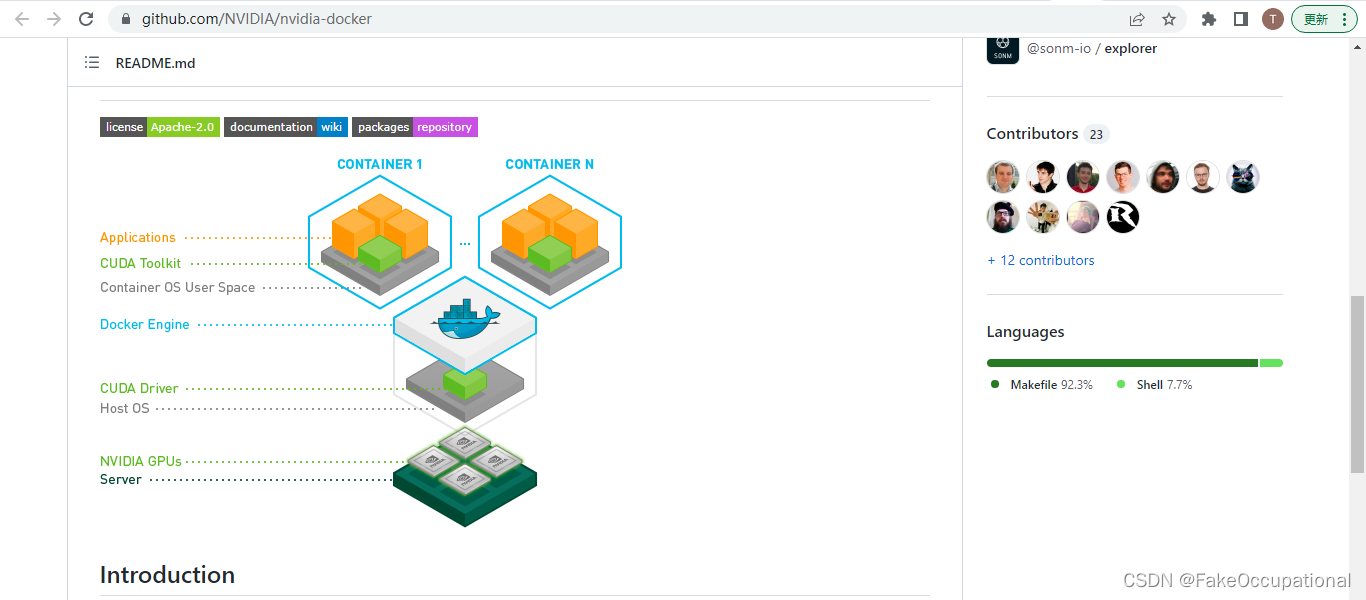View sixth contributor avatar

tap(1203, 177)
